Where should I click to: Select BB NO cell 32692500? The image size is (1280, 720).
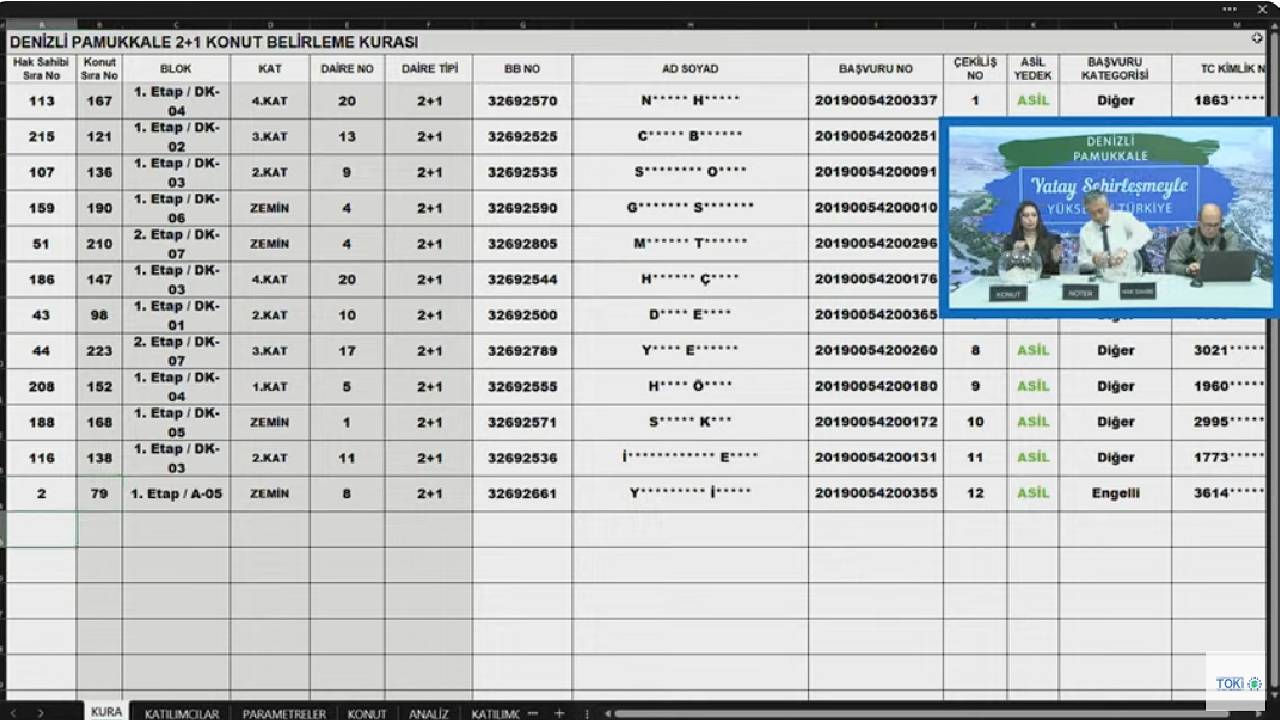point(522,315)
